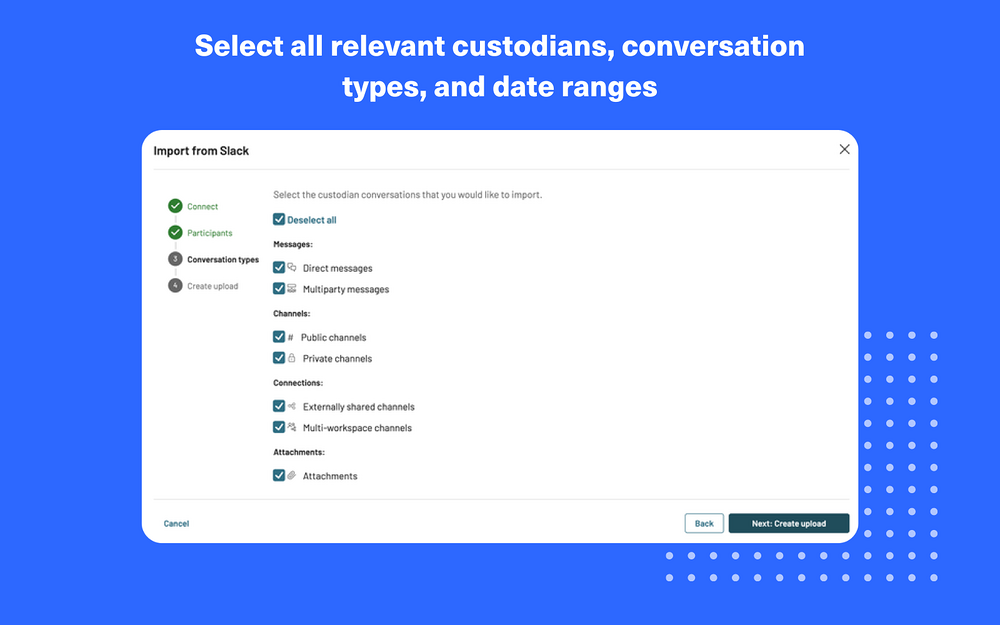
Task: Disable the Public channels checkbox
Action: (279, 337)
